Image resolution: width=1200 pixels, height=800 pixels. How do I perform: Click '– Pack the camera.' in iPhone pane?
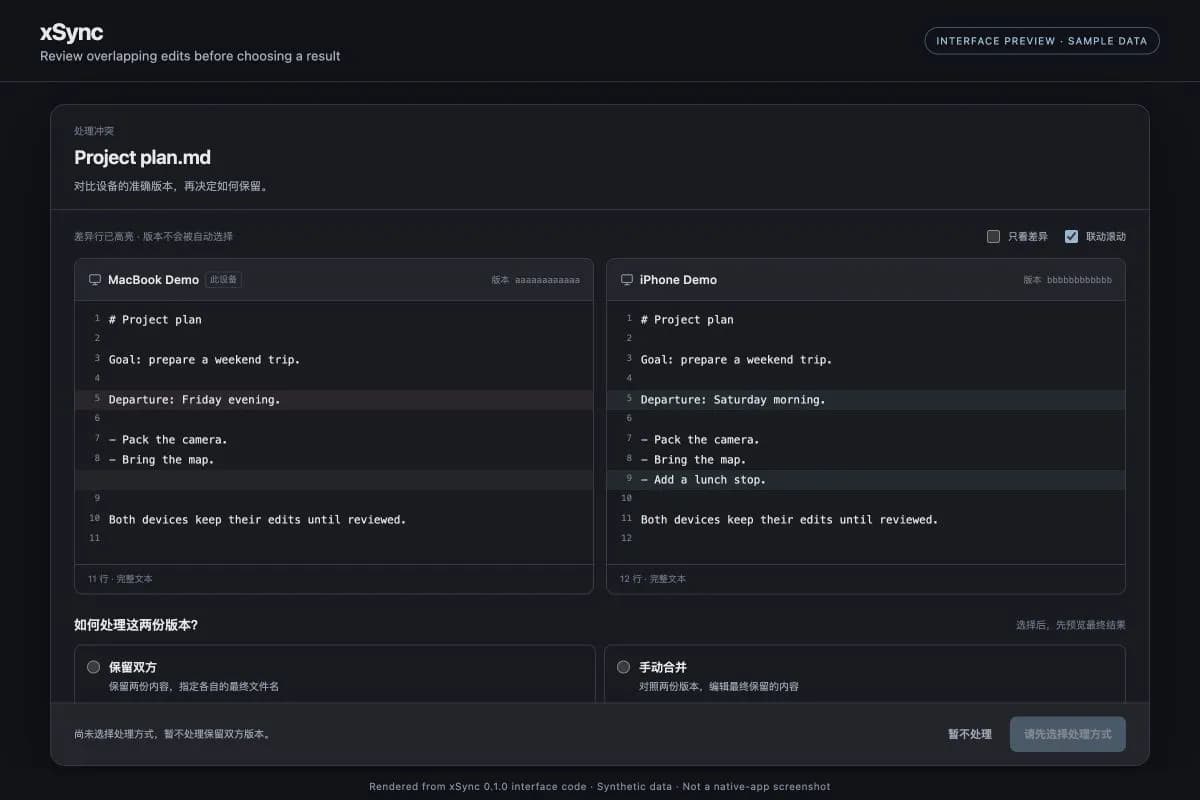click(x=700, y=440)
